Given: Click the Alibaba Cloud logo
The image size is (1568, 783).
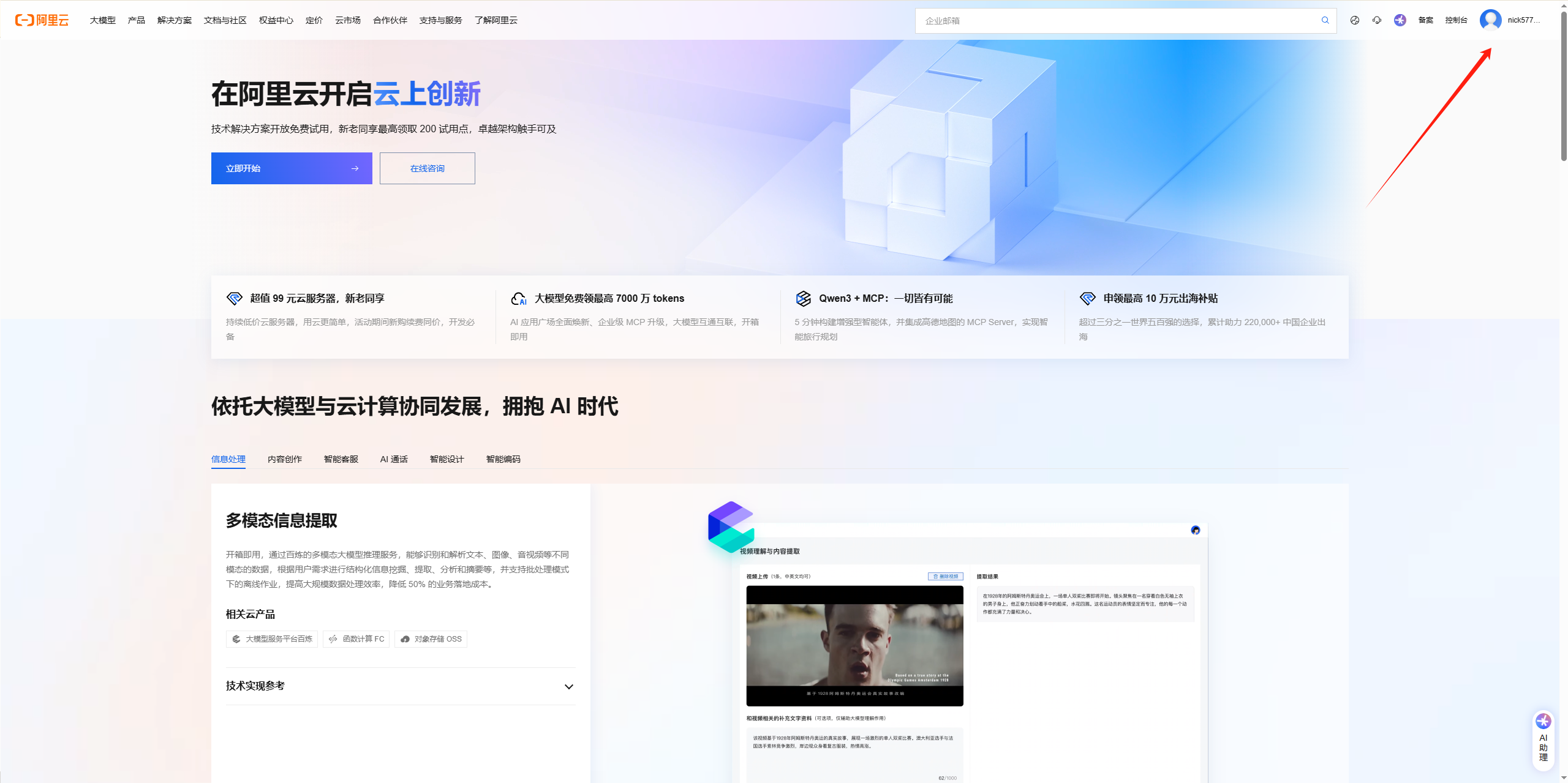Looking at the screenshot, I should pyautogui.click(x=42, y=20).
